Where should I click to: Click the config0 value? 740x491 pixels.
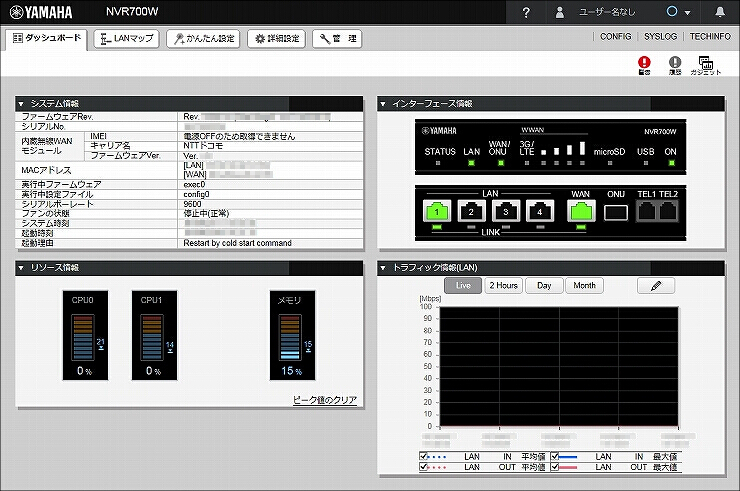click(x=196, y=195)
